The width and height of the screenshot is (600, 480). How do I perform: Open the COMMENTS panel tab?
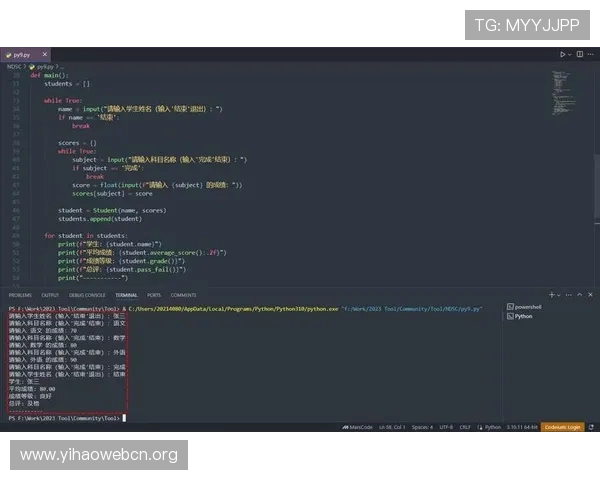(183, 295)
